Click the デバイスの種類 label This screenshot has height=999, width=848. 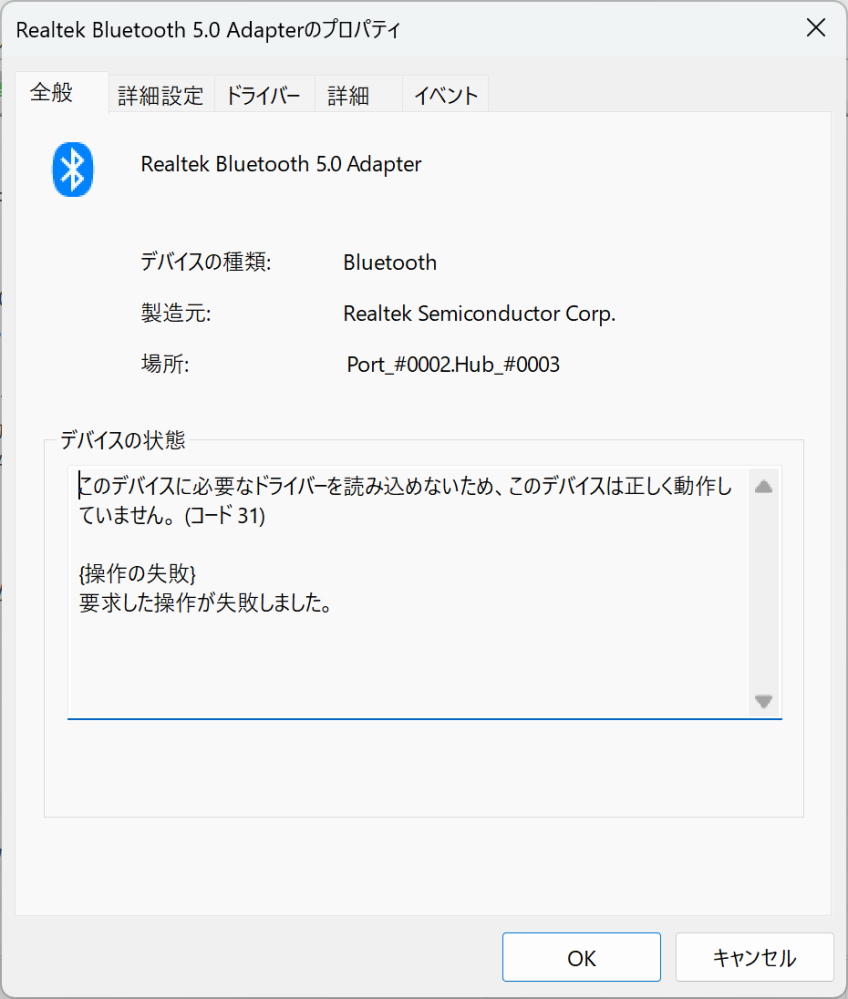click(206, 262)
